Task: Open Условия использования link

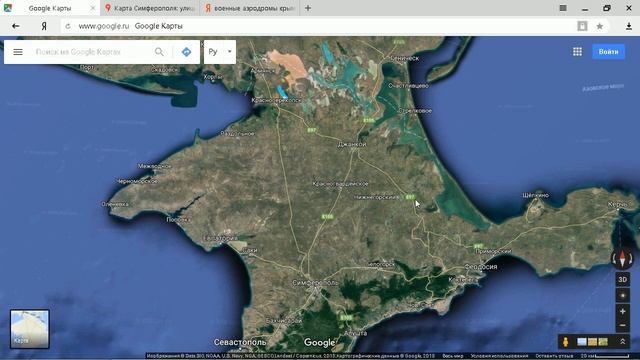Action: (x=499, y=356)
